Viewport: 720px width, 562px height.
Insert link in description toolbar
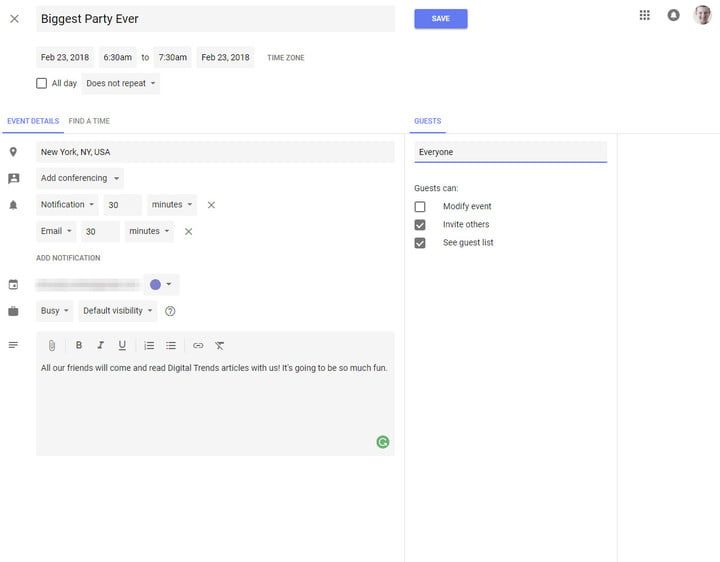198,346
